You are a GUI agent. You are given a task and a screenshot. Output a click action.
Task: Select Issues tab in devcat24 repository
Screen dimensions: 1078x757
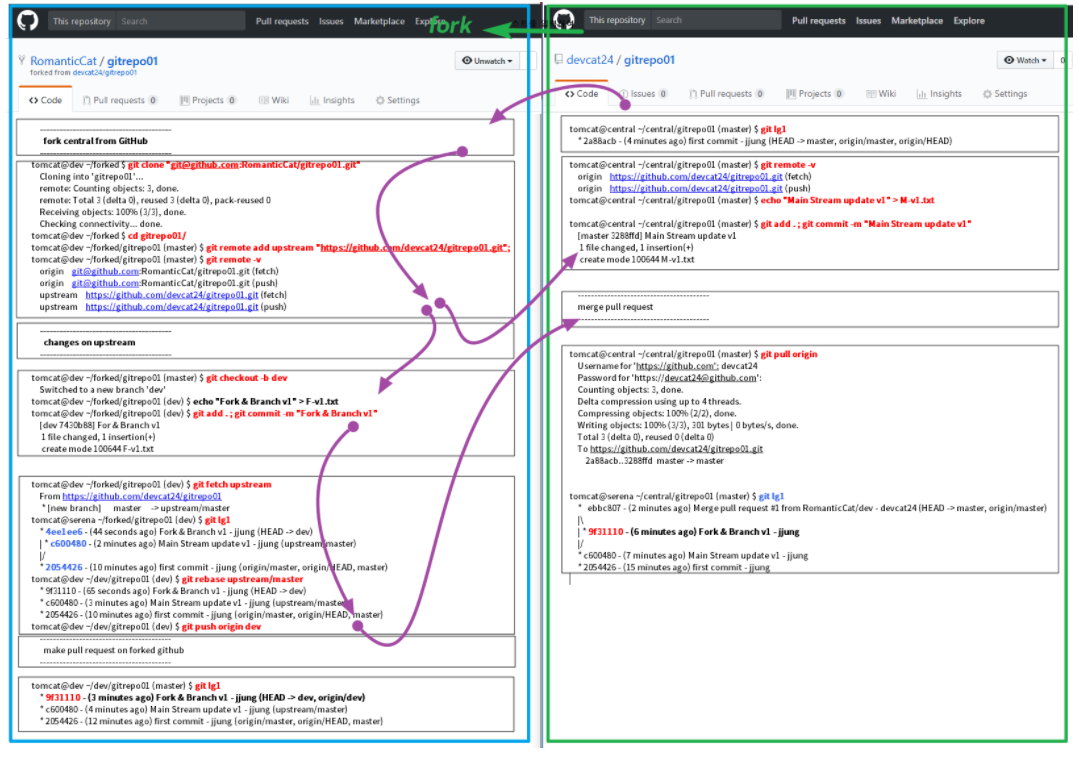click(x=643, y=94)
